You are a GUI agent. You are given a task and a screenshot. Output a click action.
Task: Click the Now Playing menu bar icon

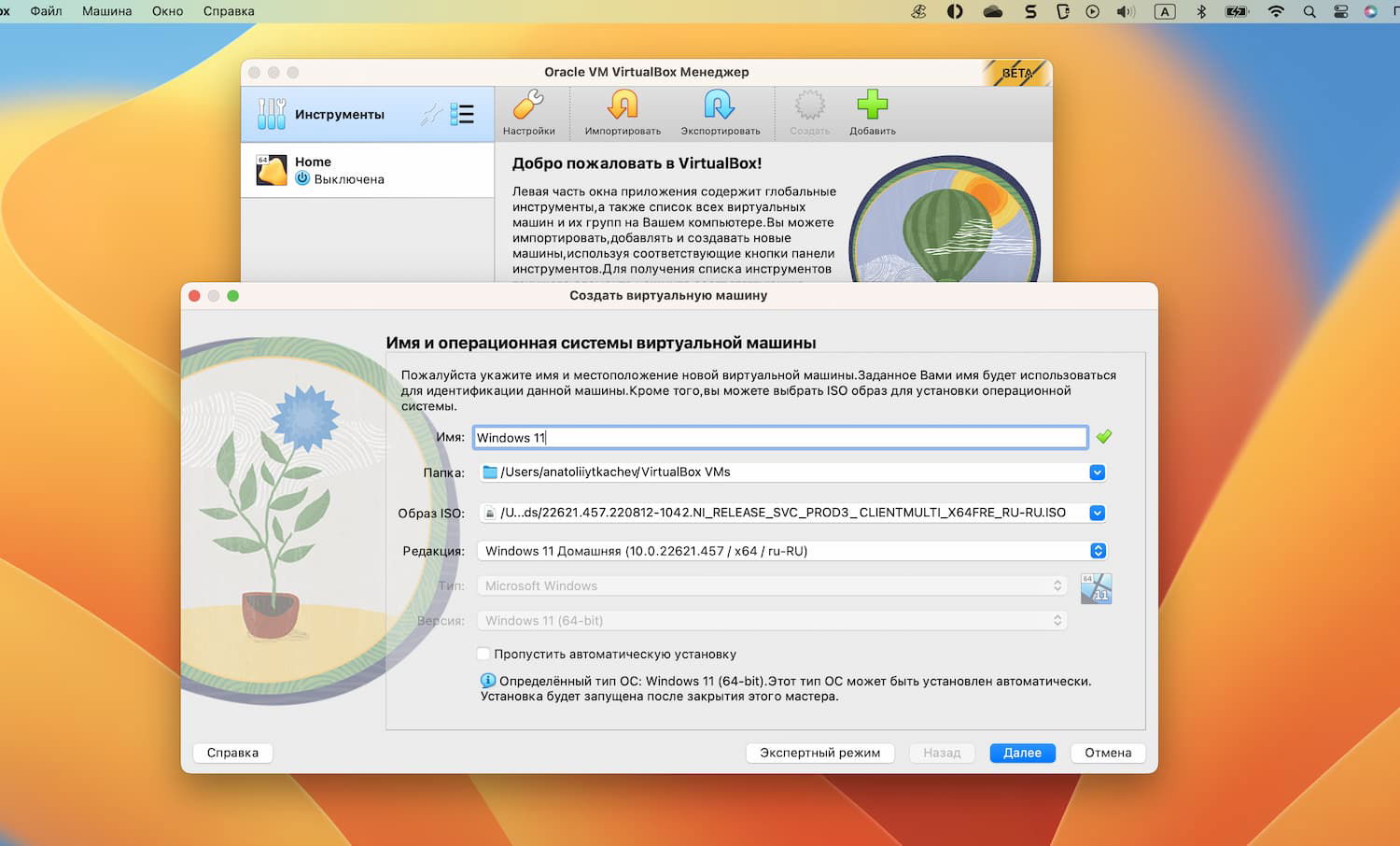click(x=1093, y=11)
